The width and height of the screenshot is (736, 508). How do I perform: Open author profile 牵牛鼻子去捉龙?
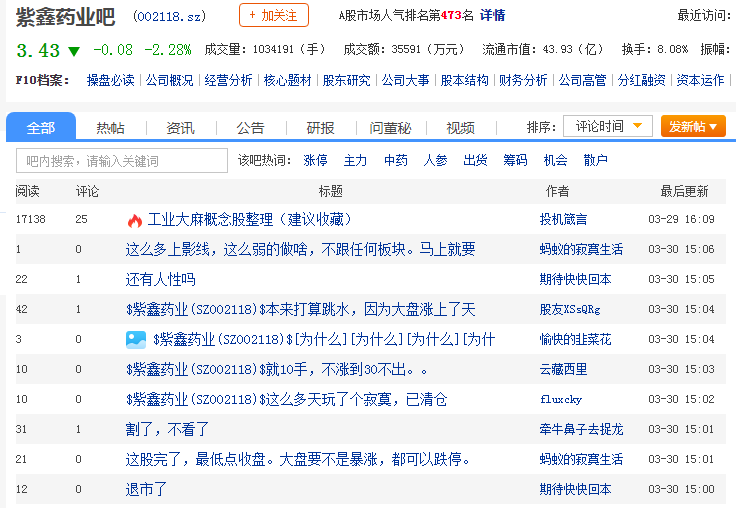click(581, 429)
